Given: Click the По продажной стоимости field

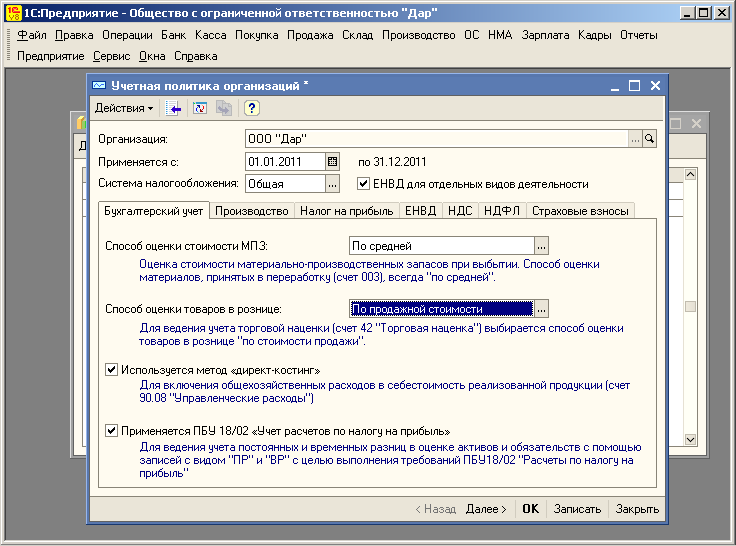Looking at the screenshot, I should [442, 309].
